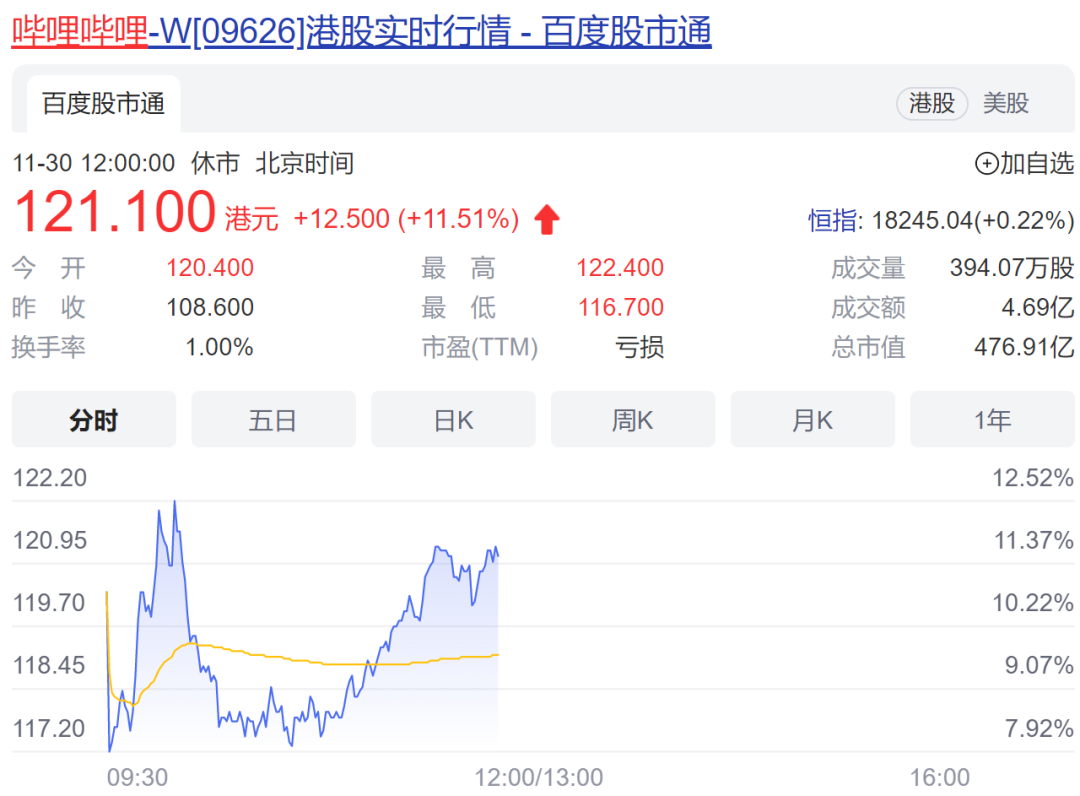The height and width of the screenshot is (796, 1080).
Task: Click the 市盈(TTM) value 亏损
Action: click(x=639, y=347)
